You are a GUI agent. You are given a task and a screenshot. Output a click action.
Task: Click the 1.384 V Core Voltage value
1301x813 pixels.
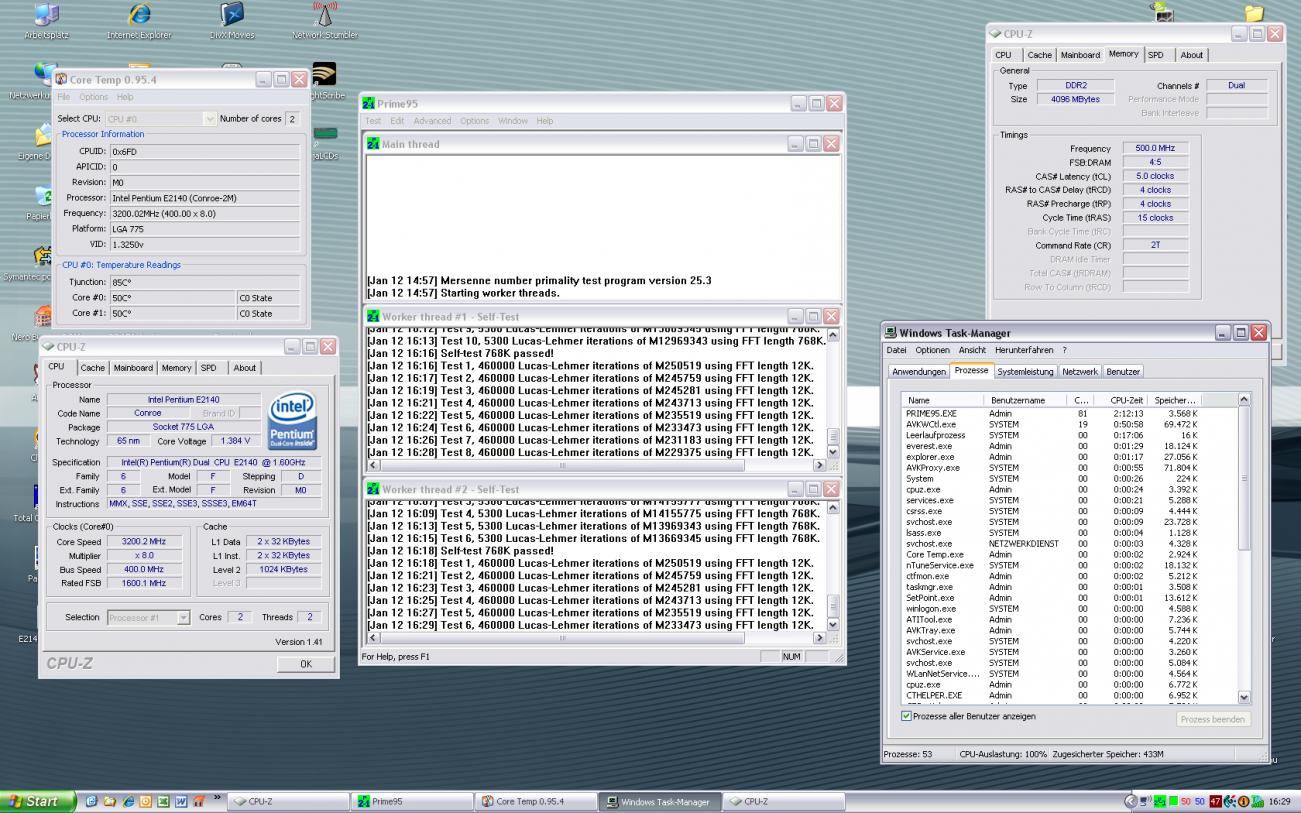click(235, 441)
